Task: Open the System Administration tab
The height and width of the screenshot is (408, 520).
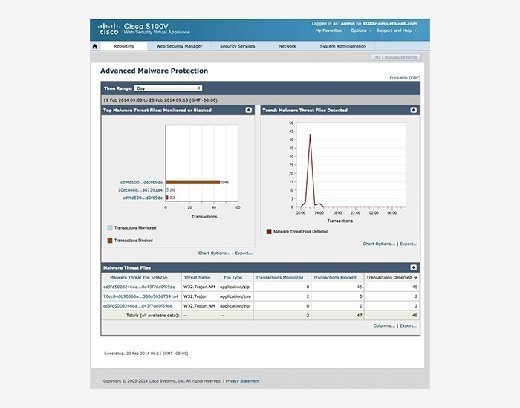Action: [x=343, y=46]
